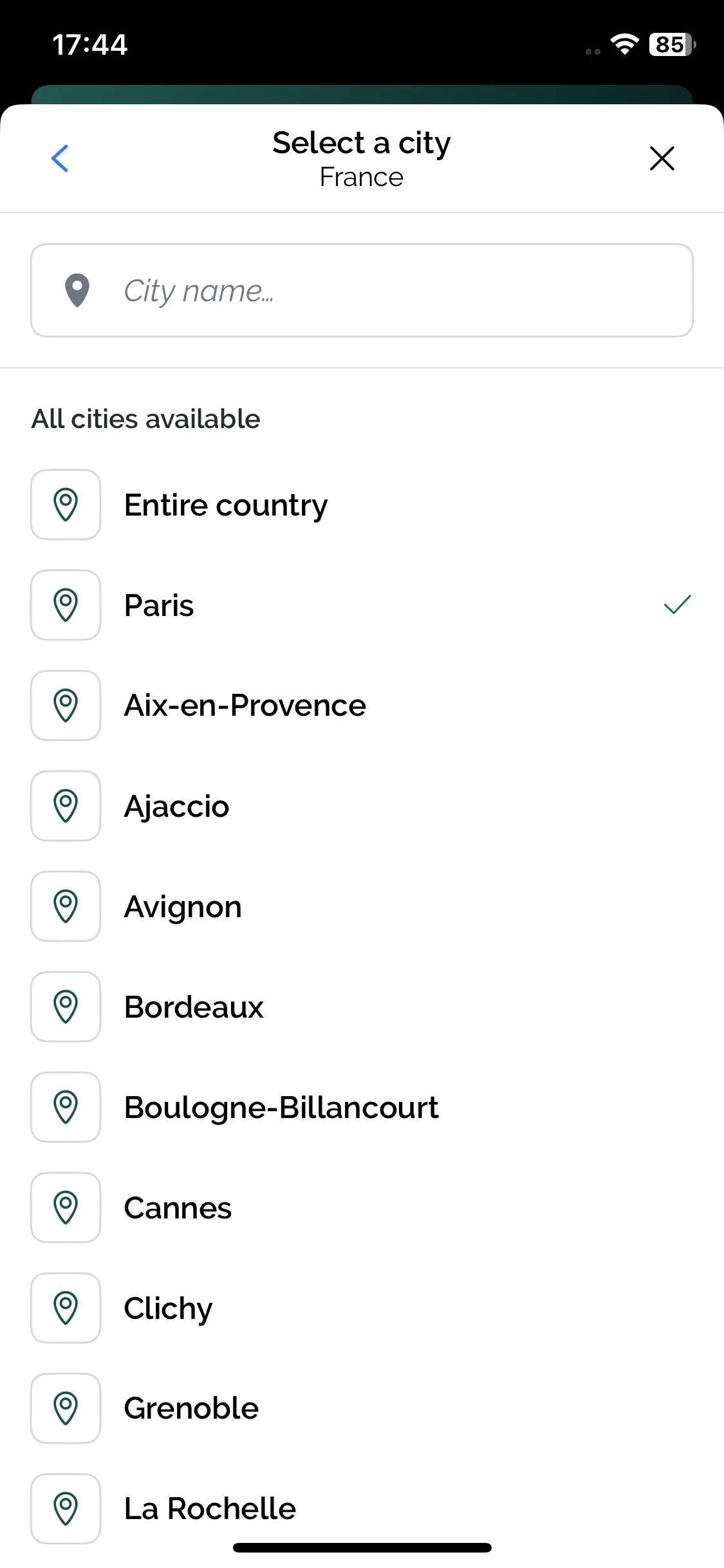This screenshot has height=1568, width=724.
Task: Pick Boulogne-Billancourt city row
Action: [362, 1107]
